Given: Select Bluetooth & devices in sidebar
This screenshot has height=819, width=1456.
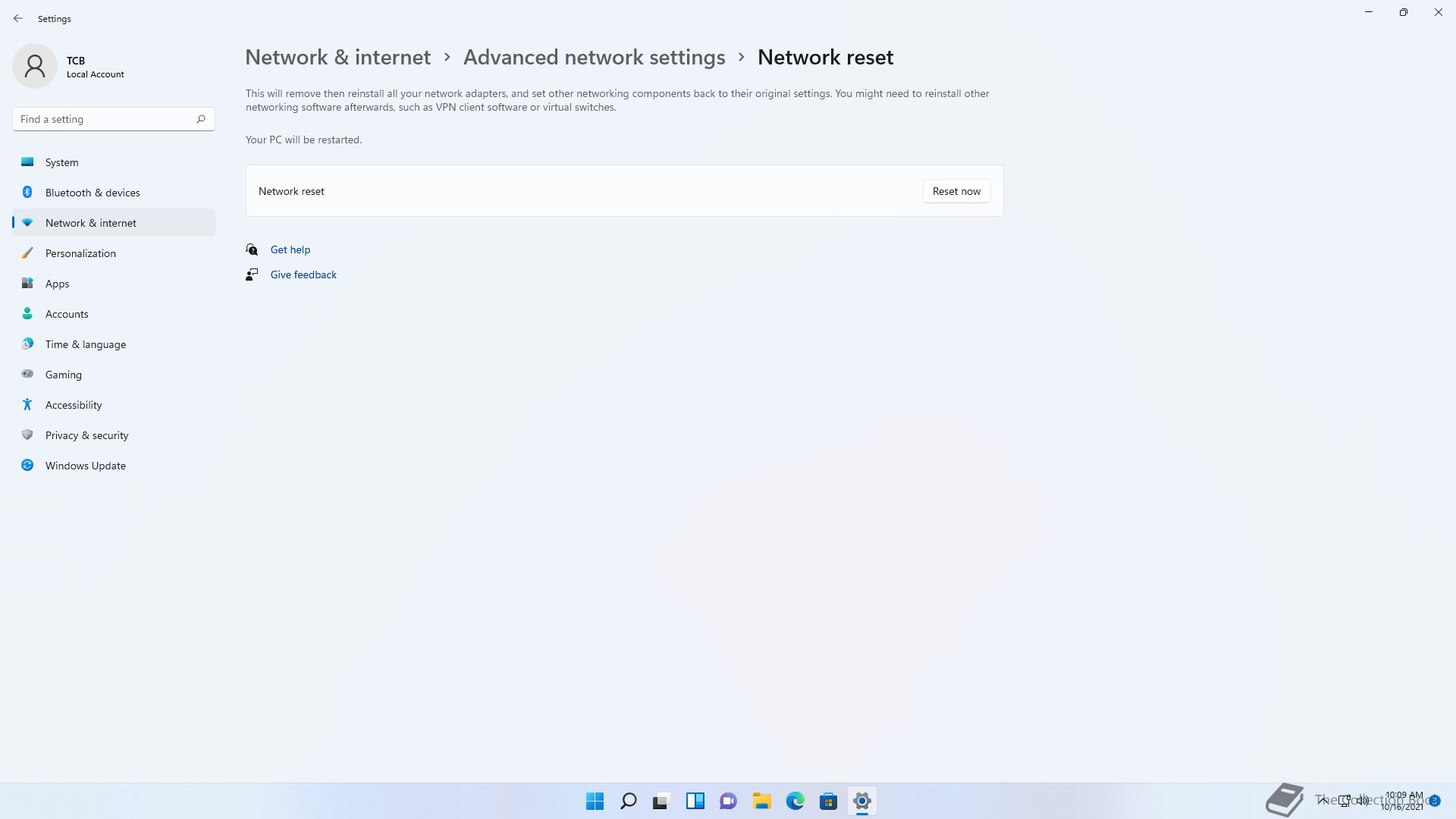Looking at the screenshot, I should pos(114,193).
